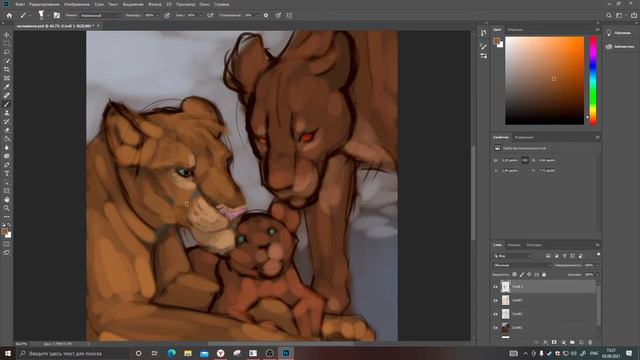Select the Brush tool in the toolbar

7,104
